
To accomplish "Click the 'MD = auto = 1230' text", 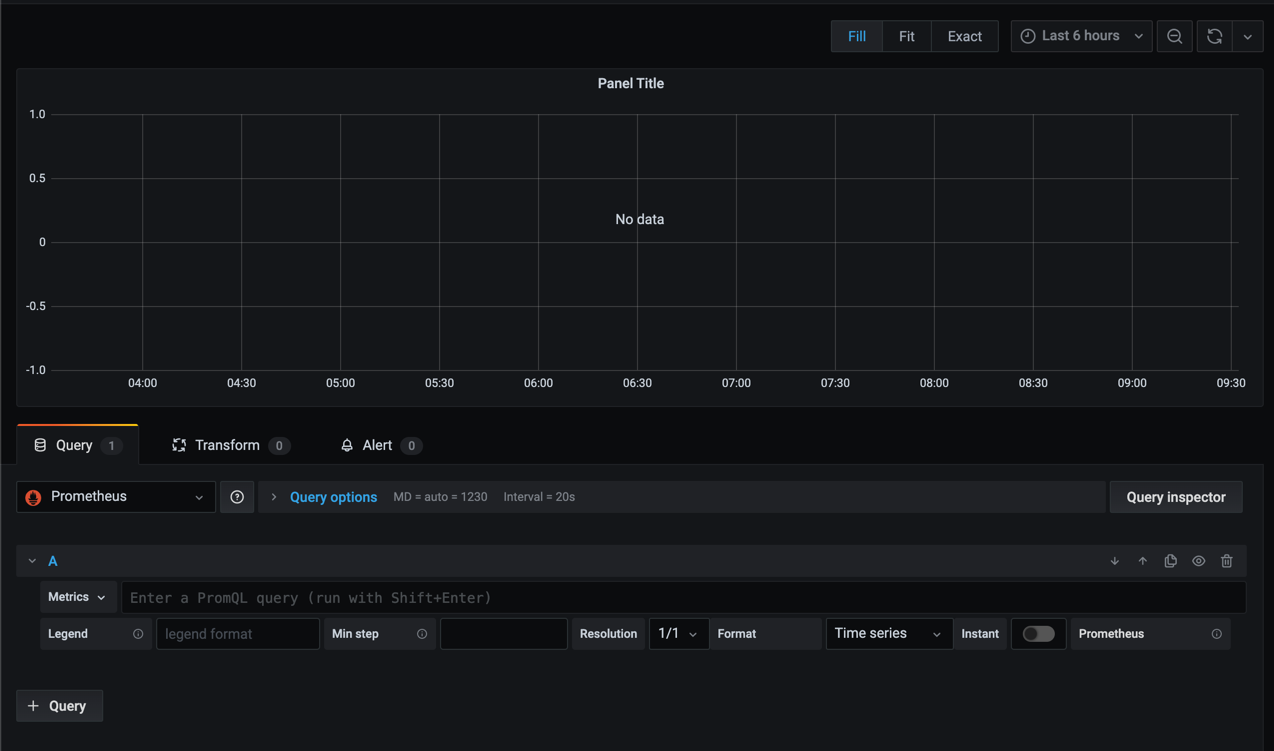I will tap(440, 497).
